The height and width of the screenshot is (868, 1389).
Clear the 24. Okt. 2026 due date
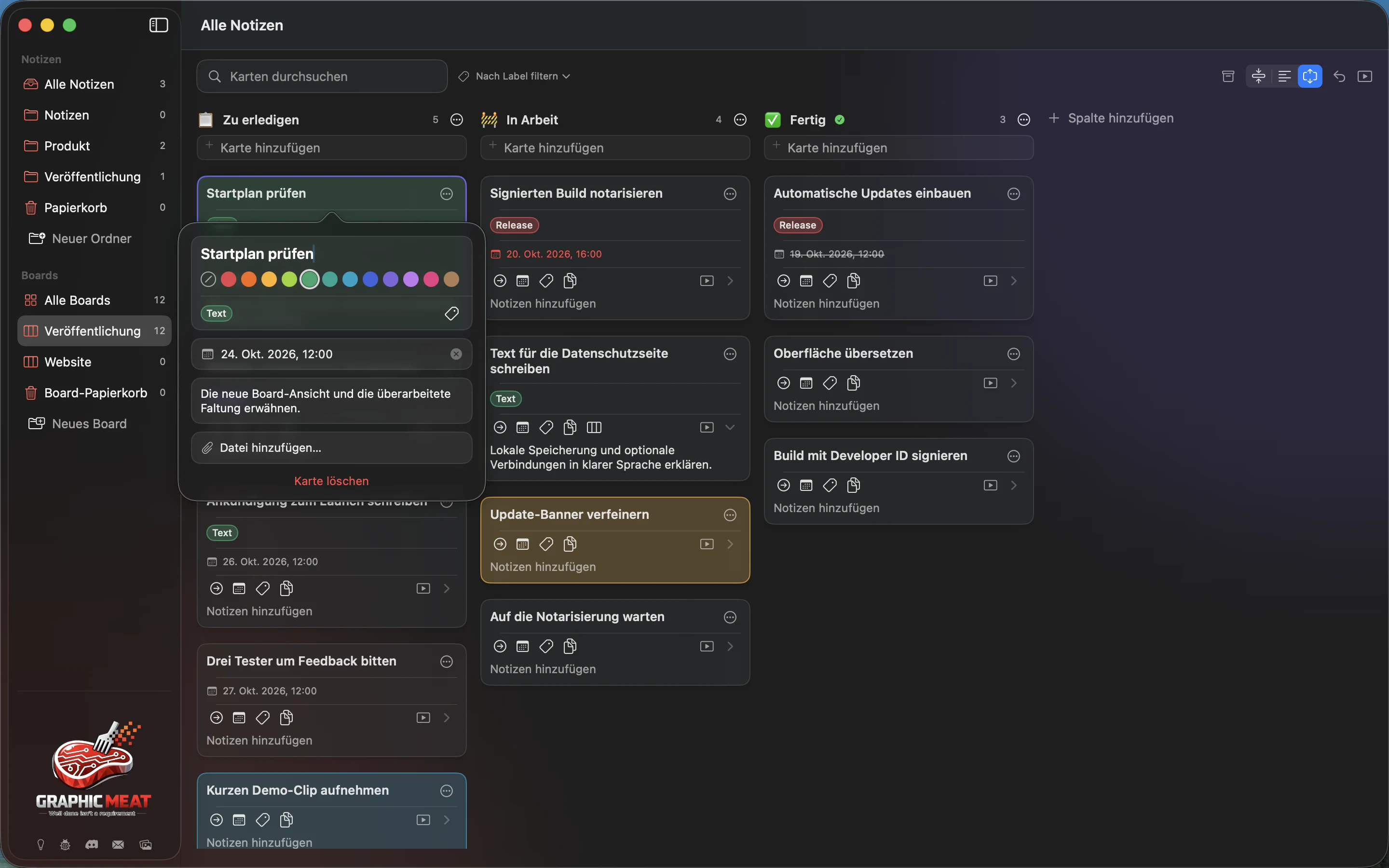pyautogui.click(x=456, y=354)
